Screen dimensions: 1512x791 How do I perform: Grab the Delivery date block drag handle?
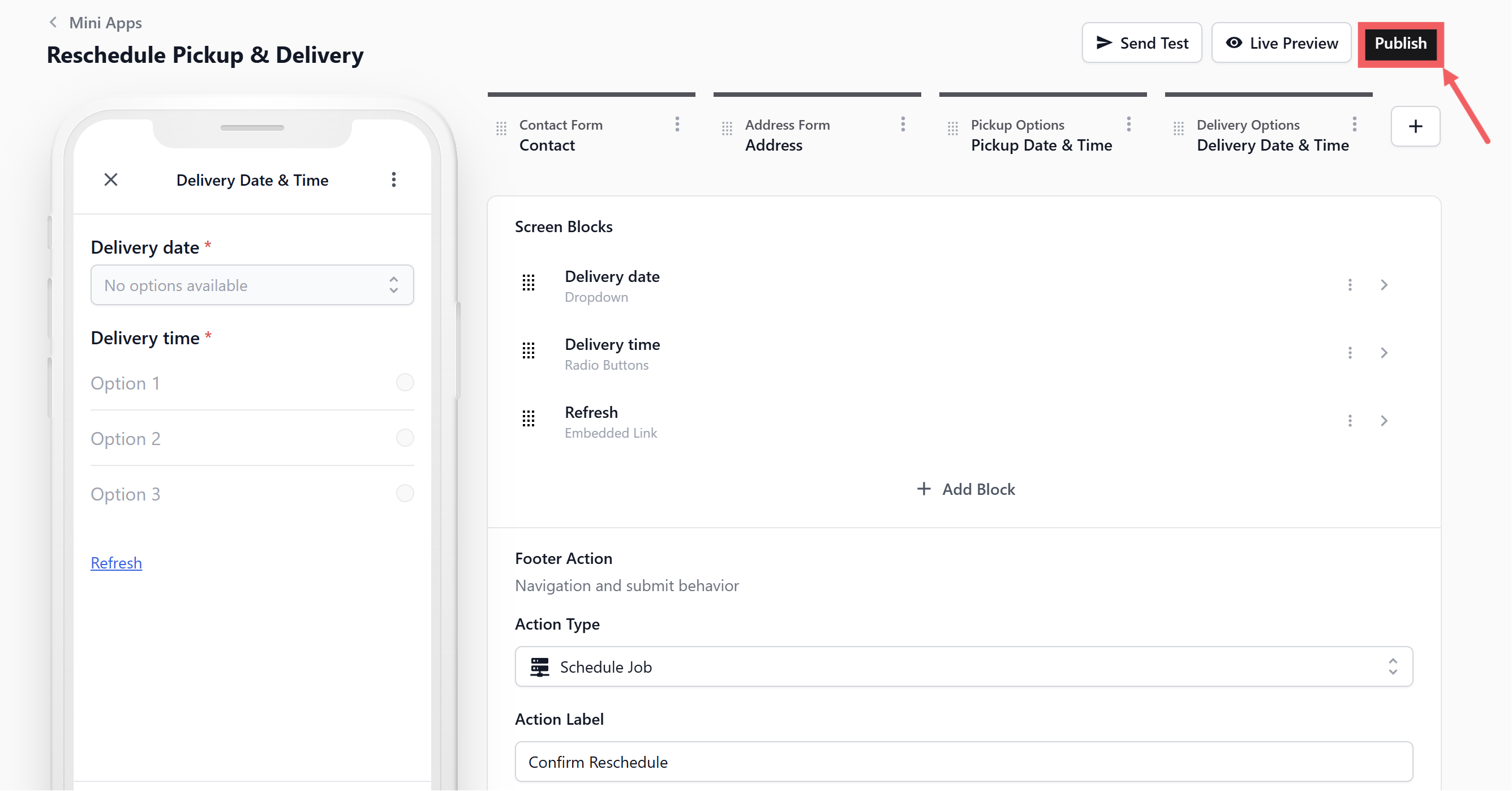tap(529, 283)
